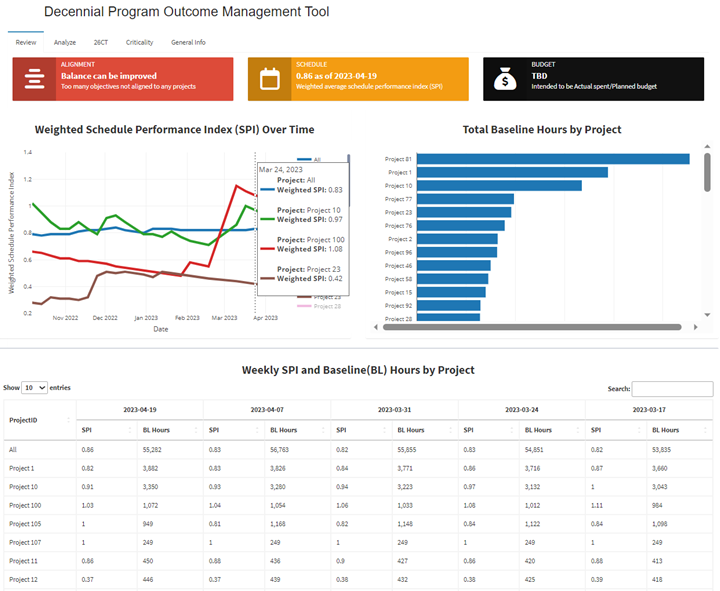Click left arrow of bar chart horizontal scrollbar
The image size is (720, 591).
point(378,327)
